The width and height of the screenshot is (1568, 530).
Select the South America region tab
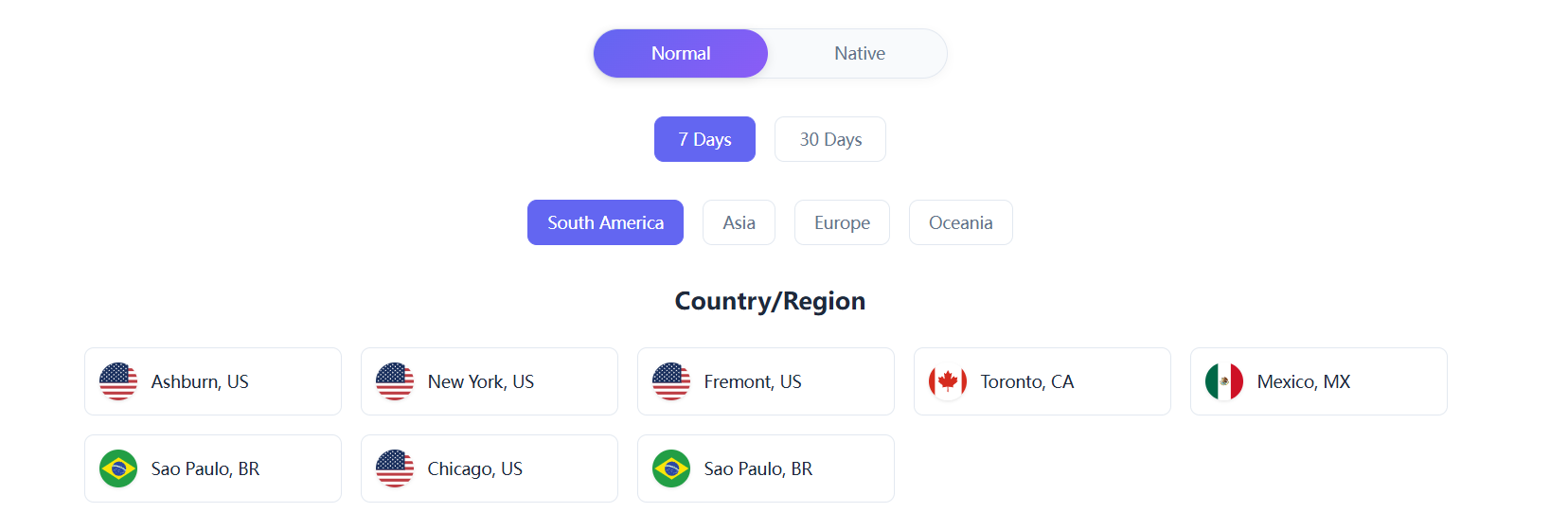605,222
